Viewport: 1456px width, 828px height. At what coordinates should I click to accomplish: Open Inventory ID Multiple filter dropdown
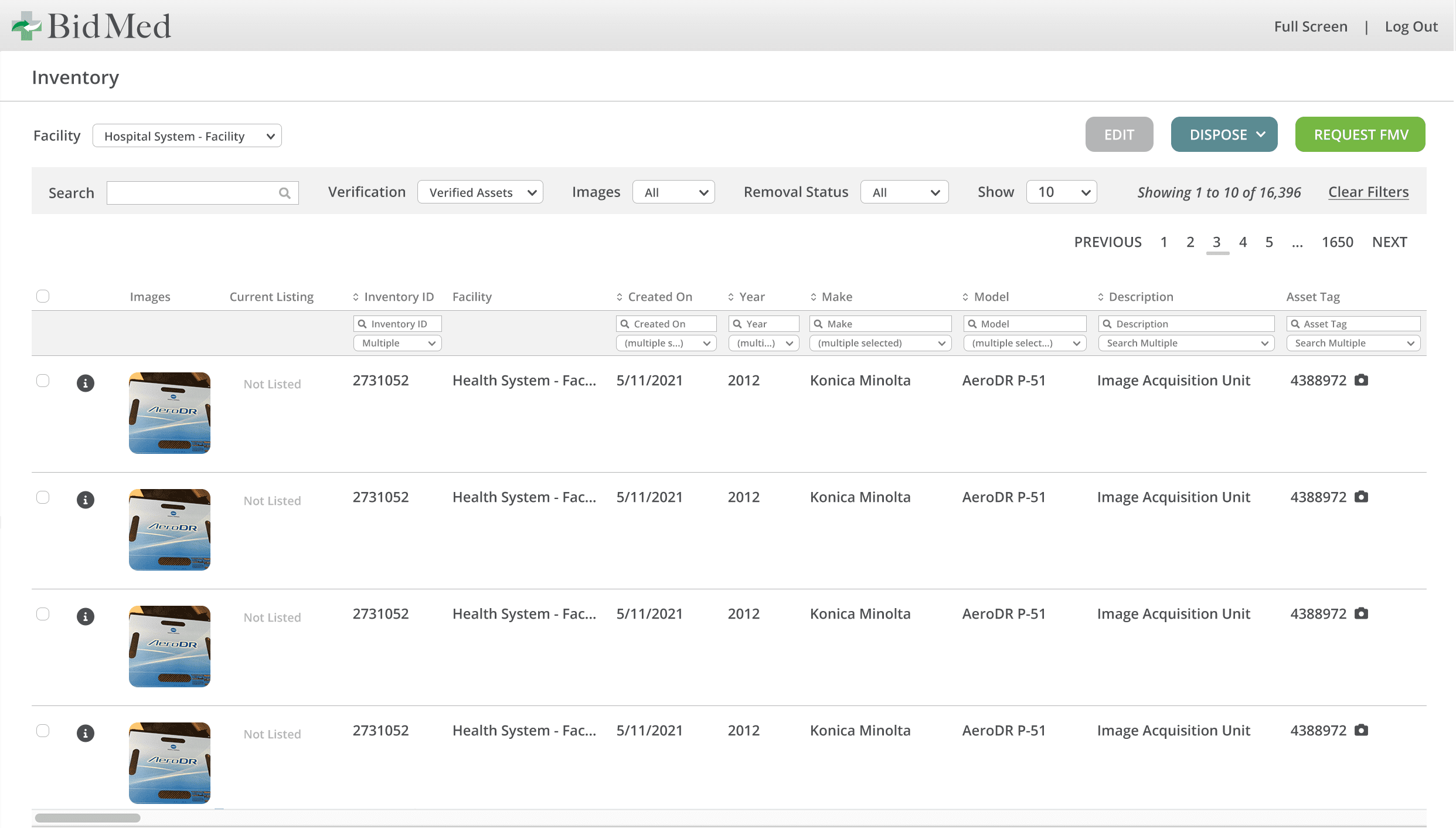(397, 343)
